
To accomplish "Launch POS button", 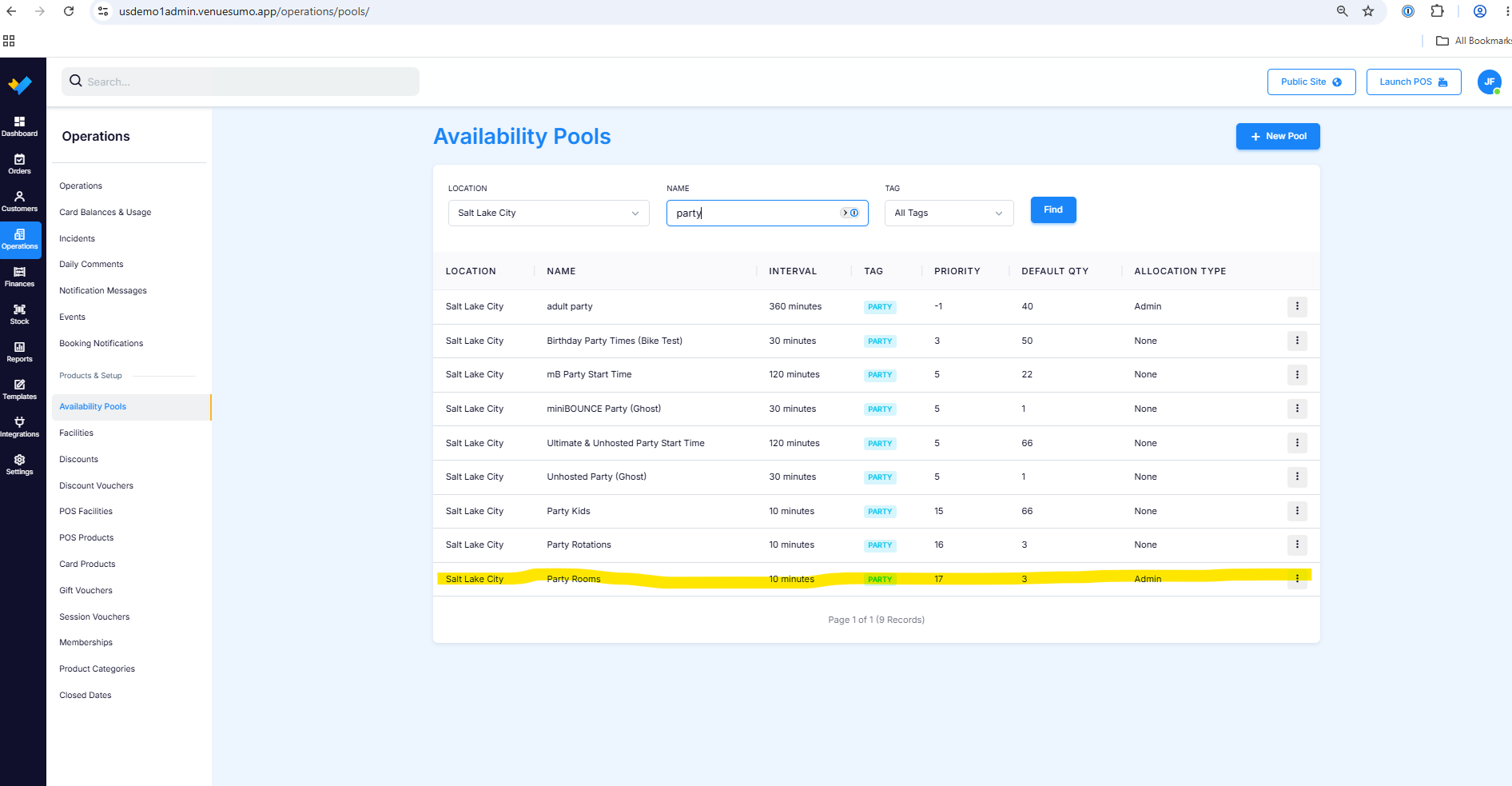I will click(x=1413, y=82).
